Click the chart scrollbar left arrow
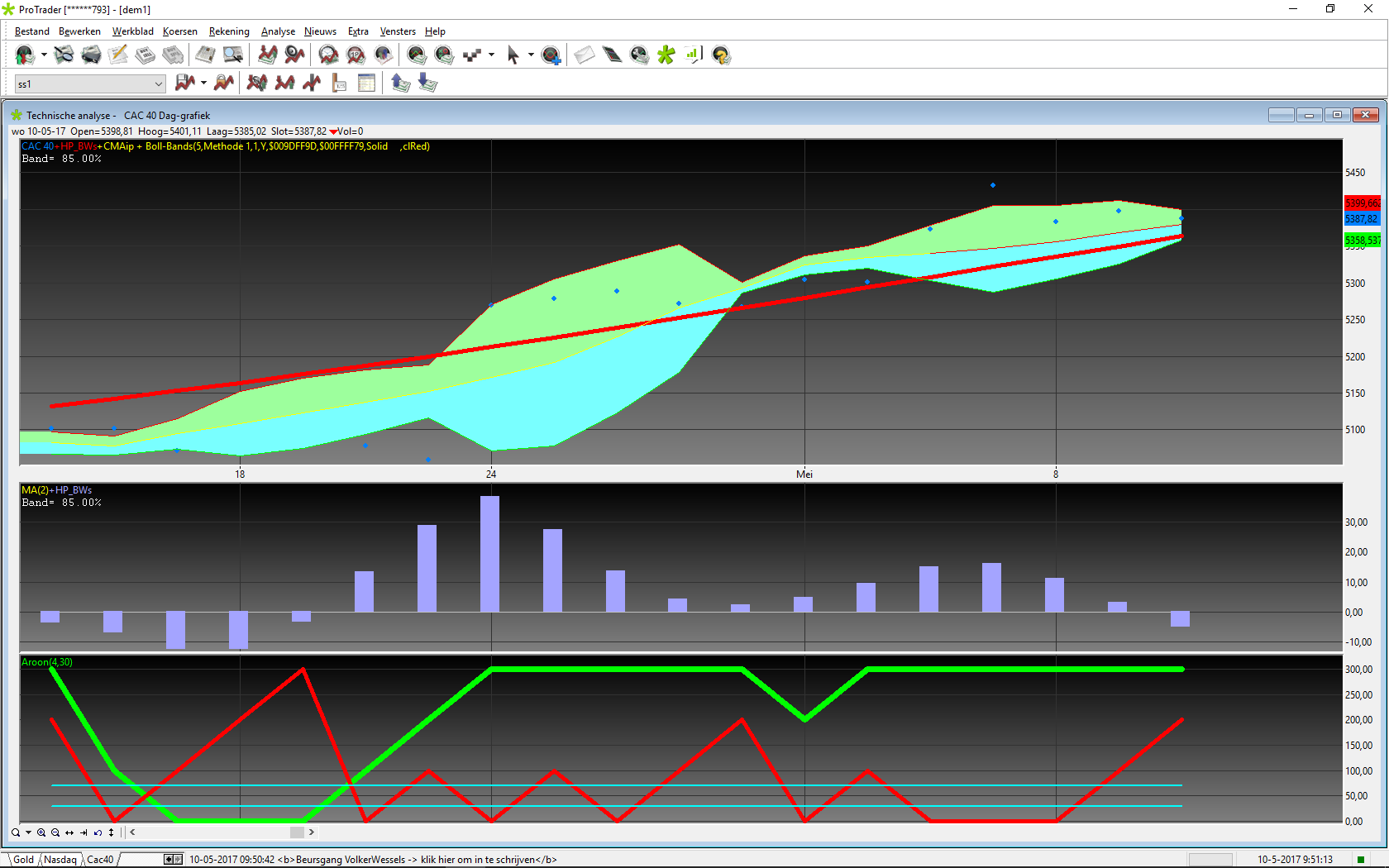 [133, 832]
